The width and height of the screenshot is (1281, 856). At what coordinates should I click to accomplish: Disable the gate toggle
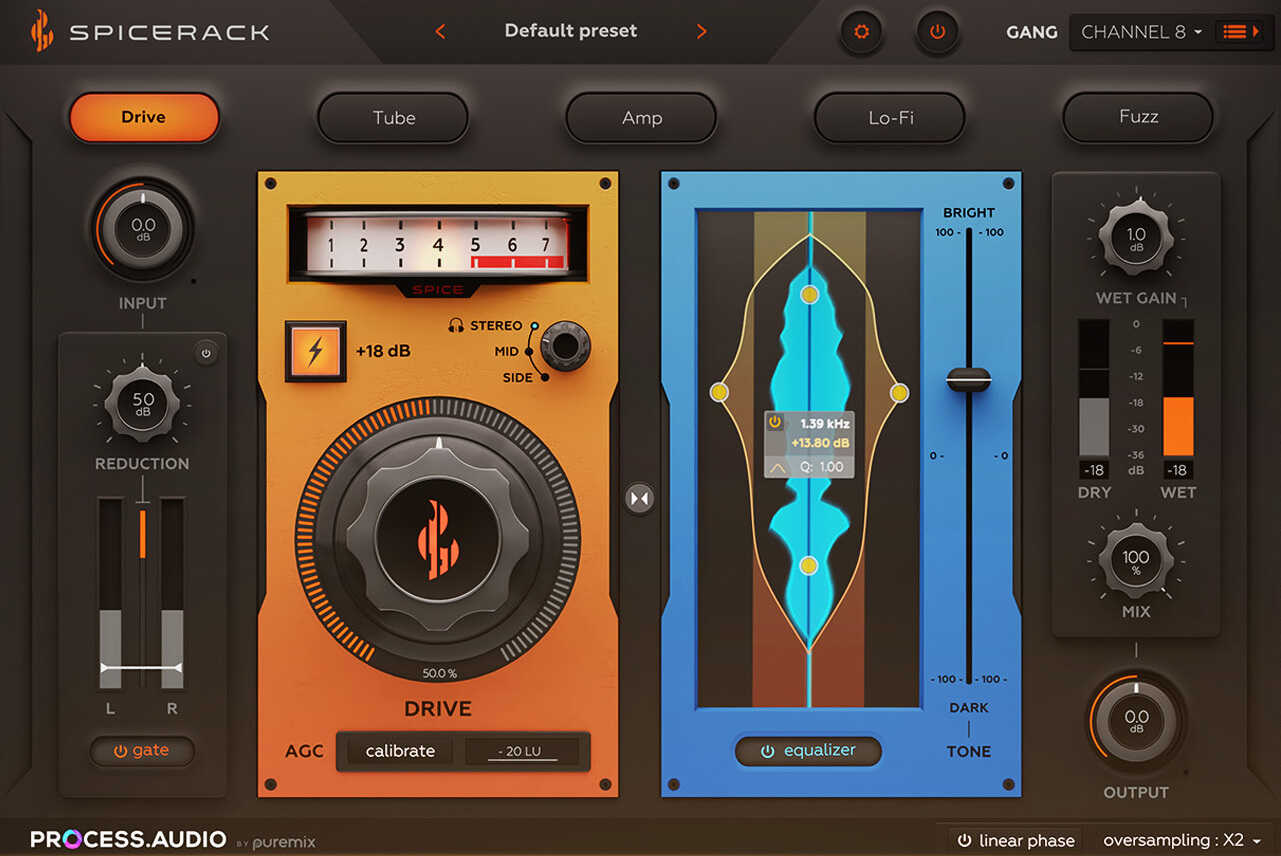142,751
